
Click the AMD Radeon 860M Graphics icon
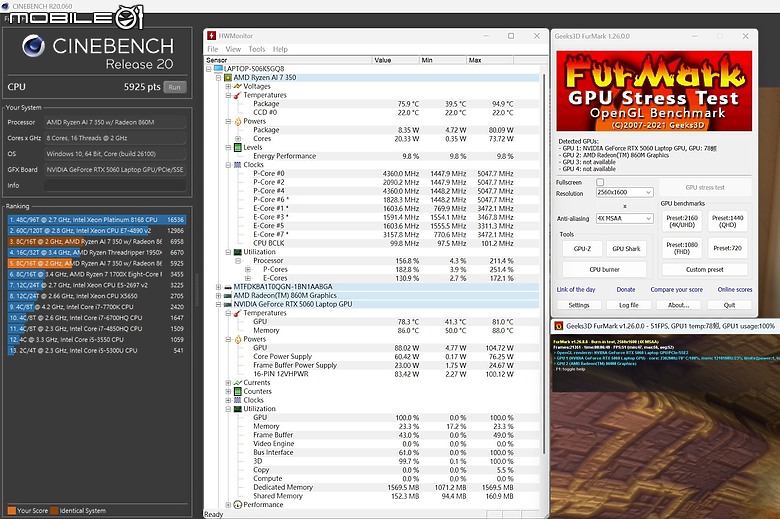pyautogui.click(x=228, y=296)
